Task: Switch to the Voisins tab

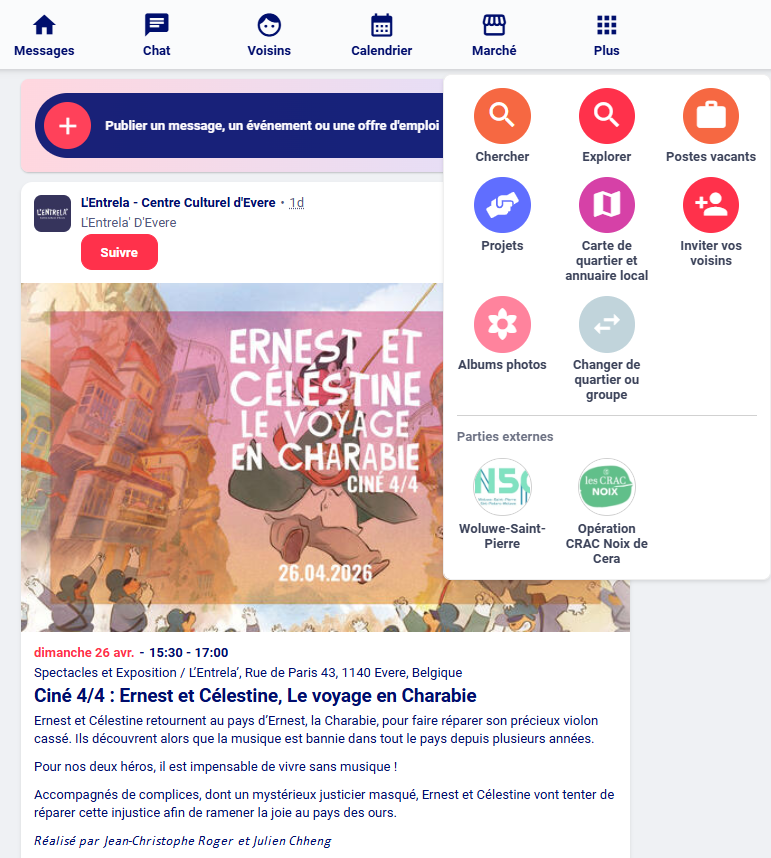Action: [x=269, y=35]
